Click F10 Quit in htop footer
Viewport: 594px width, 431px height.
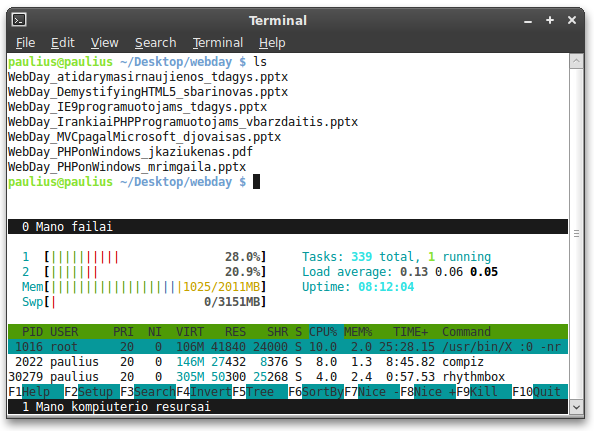coord(540,392)
